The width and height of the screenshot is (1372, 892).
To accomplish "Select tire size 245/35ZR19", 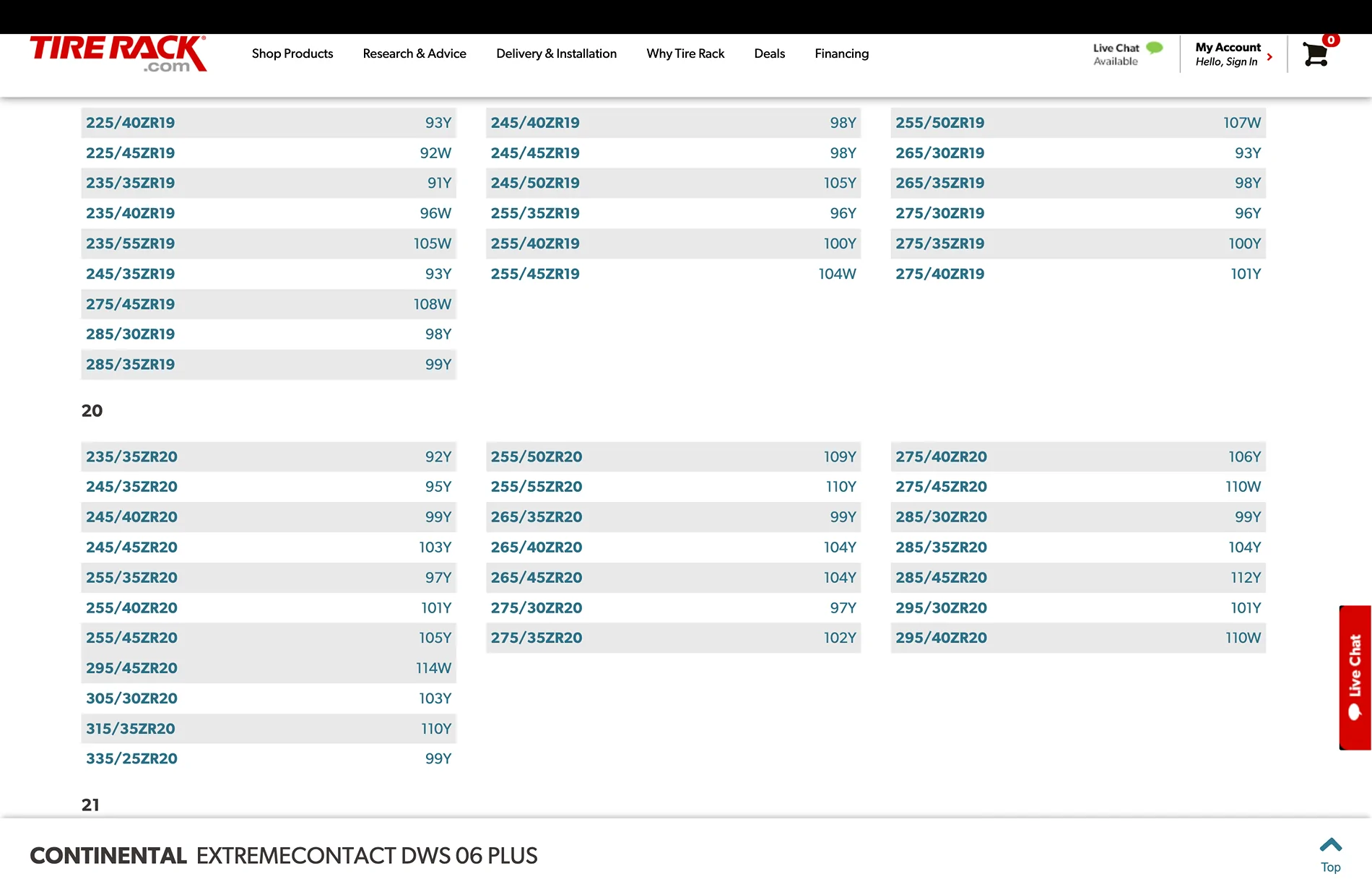I will point(269,274).
